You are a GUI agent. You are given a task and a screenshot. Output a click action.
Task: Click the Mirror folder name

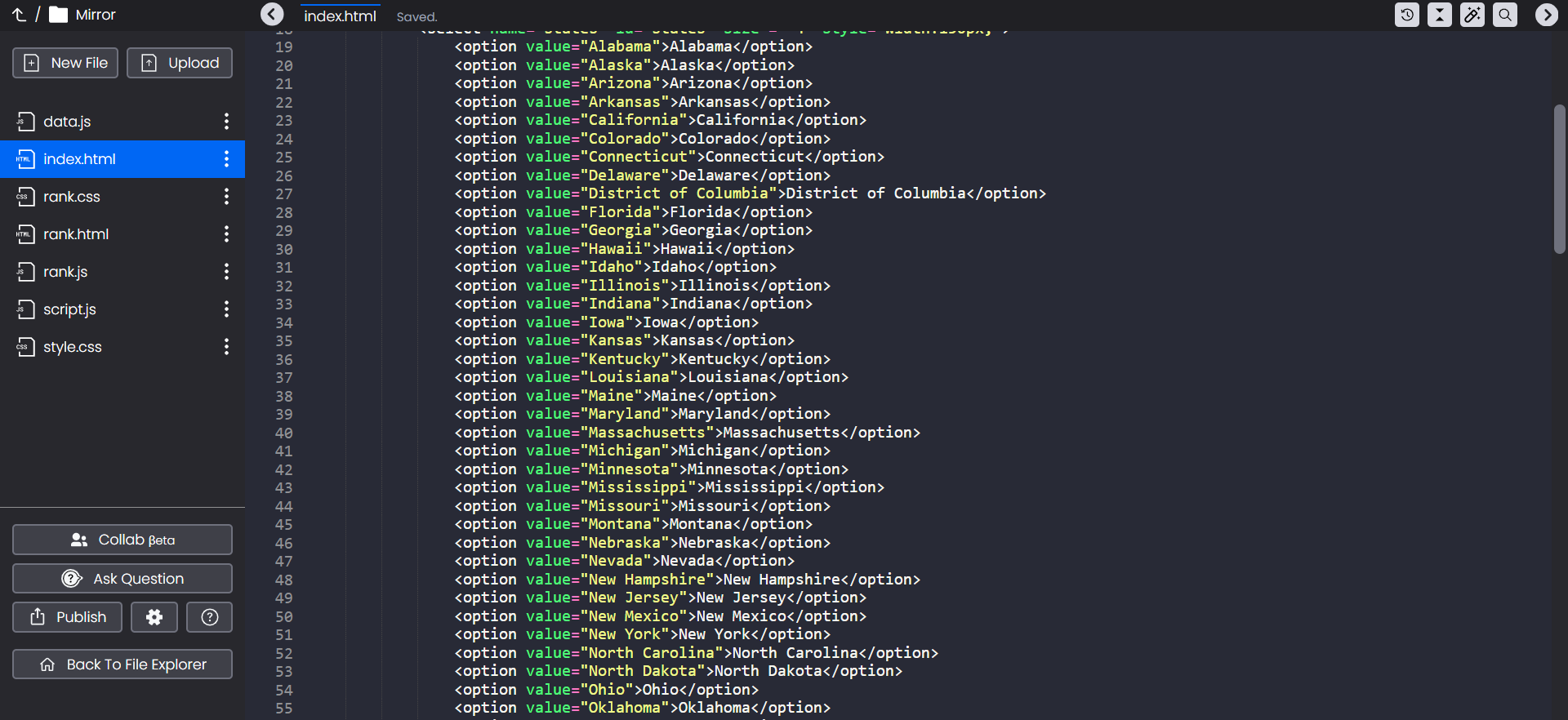(x=96, y=15)
